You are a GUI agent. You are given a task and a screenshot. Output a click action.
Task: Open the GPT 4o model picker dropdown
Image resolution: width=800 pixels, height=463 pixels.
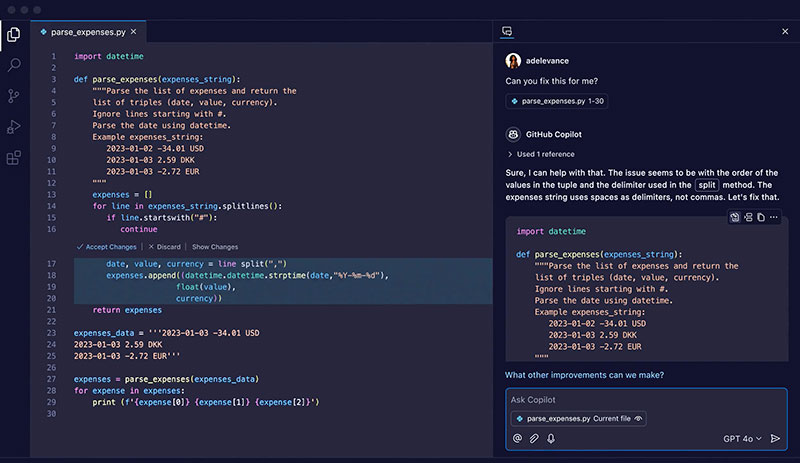click(x=741, y=438)
